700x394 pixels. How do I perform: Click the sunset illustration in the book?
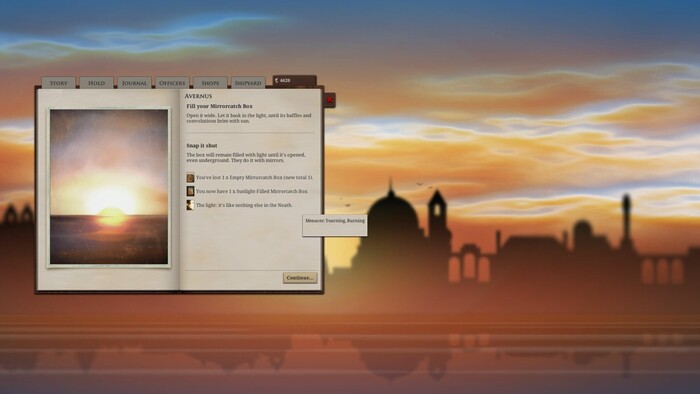[x=109, y=187]
